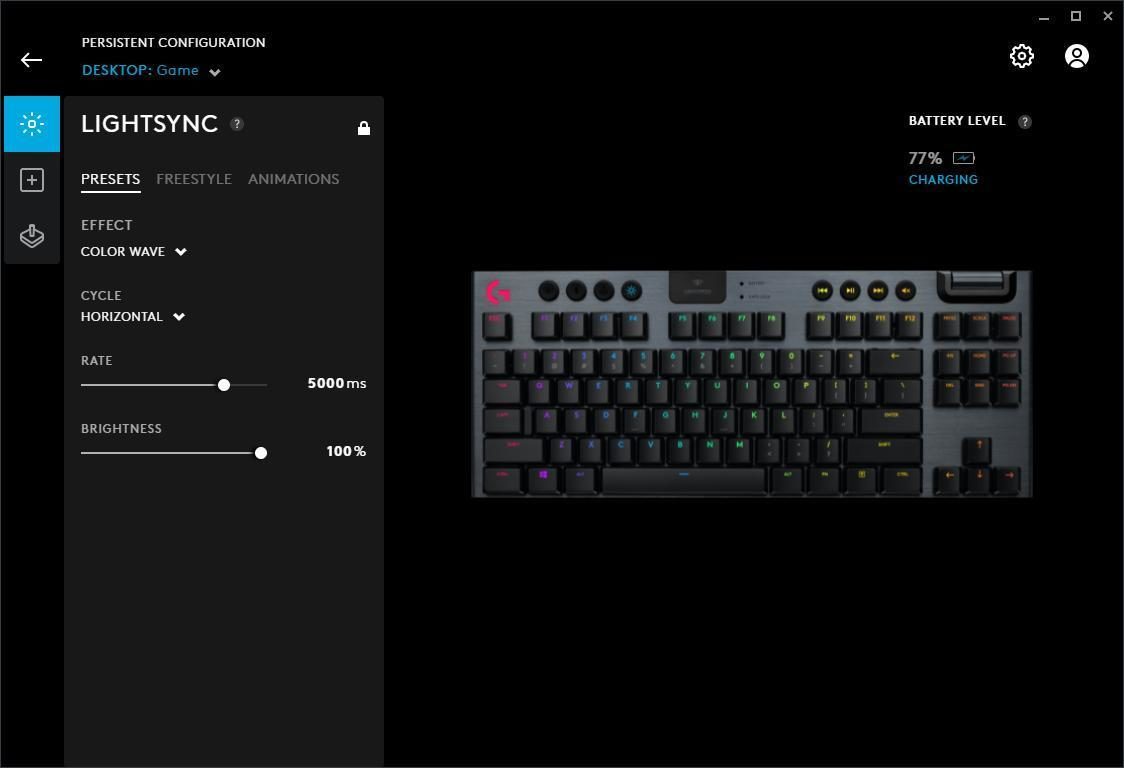Image resolution: width=1124 pixels, height=768 pixels.
Task: Open the LIGHTSYNC lighting sidebar icon
Action: 32,124
